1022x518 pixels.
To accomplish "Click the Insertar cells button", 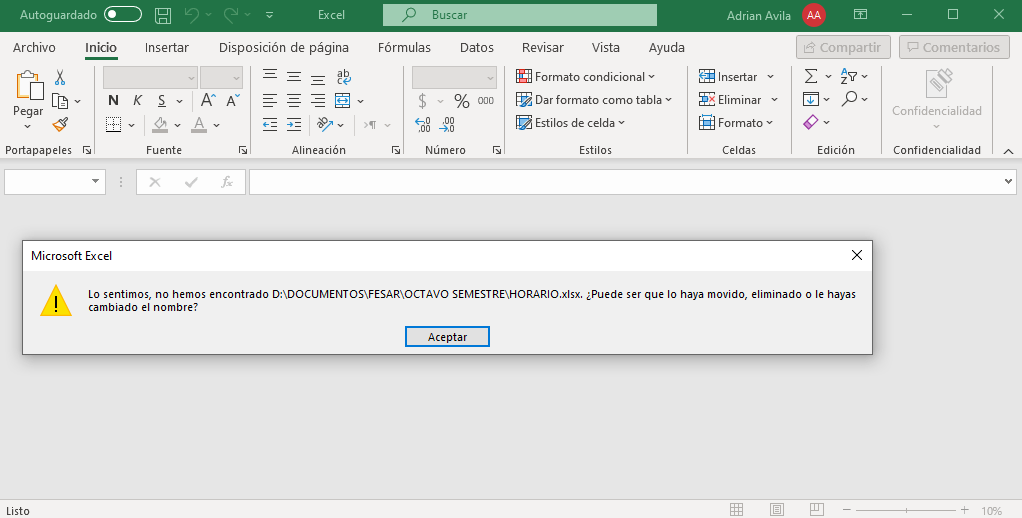I will click(x=728, y=77).
